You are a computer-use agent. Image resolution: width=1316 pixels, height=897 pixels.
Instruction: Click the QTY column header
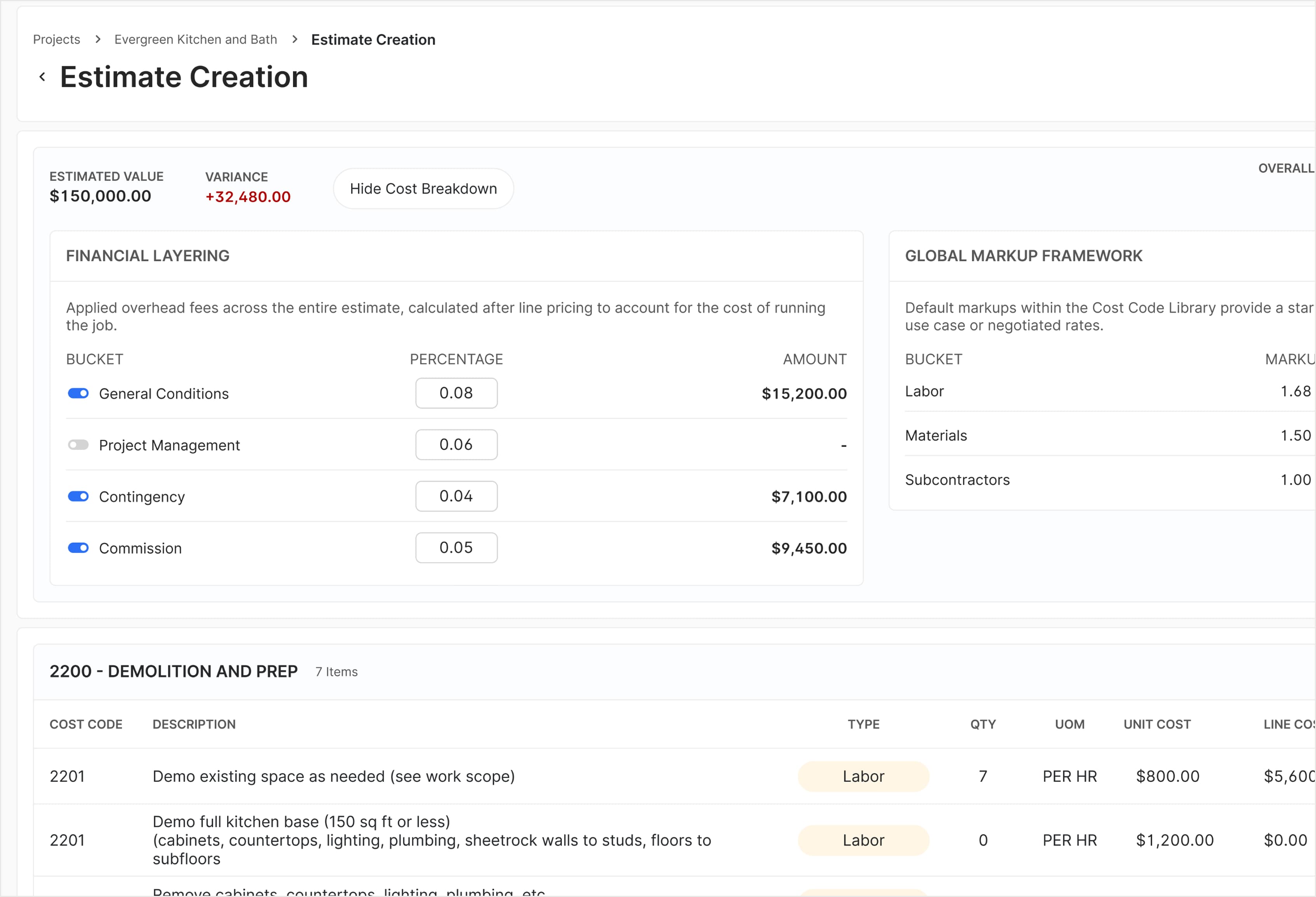point(983,724)
